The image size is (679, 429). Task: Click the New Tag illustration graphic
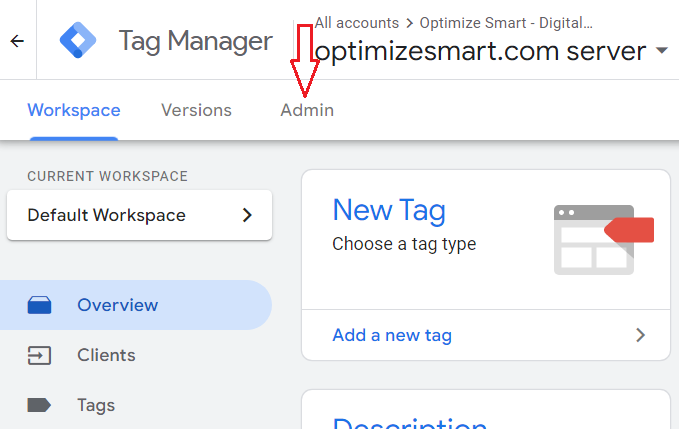click(x=602, y=238)
